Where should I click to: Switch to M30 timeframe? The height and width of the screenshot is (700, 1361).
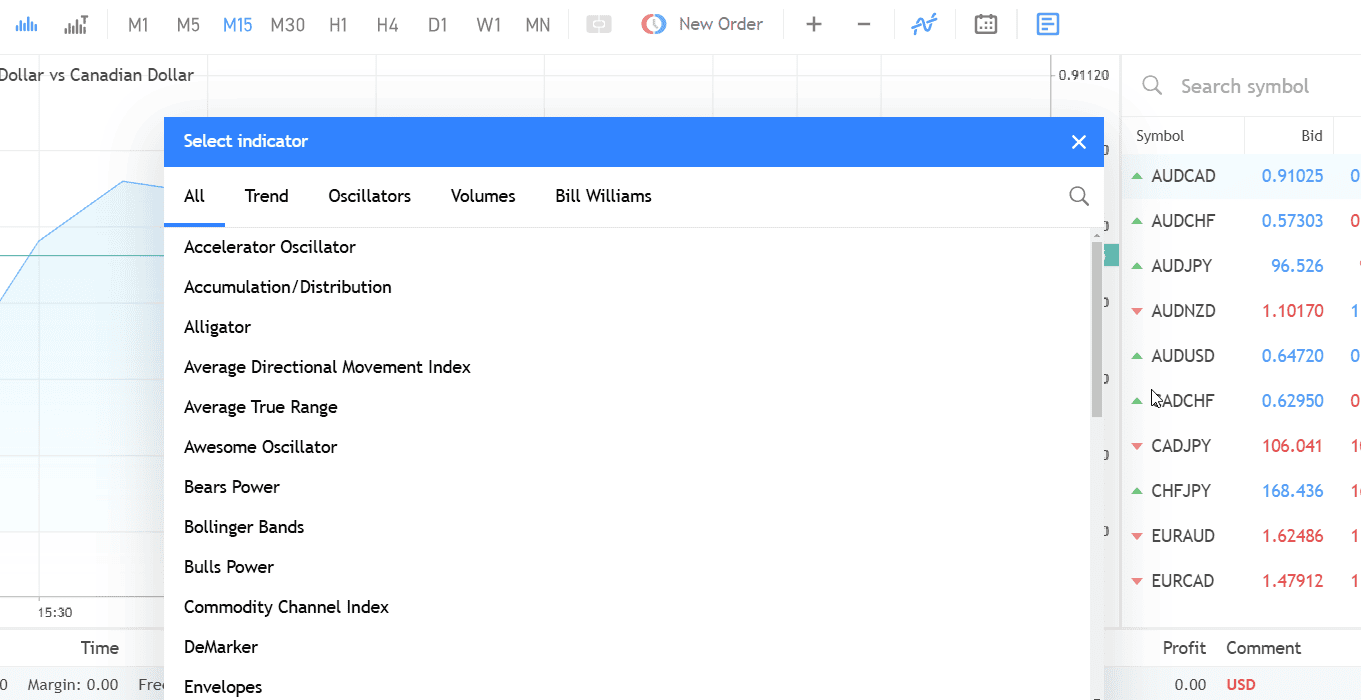click(288, 25)
